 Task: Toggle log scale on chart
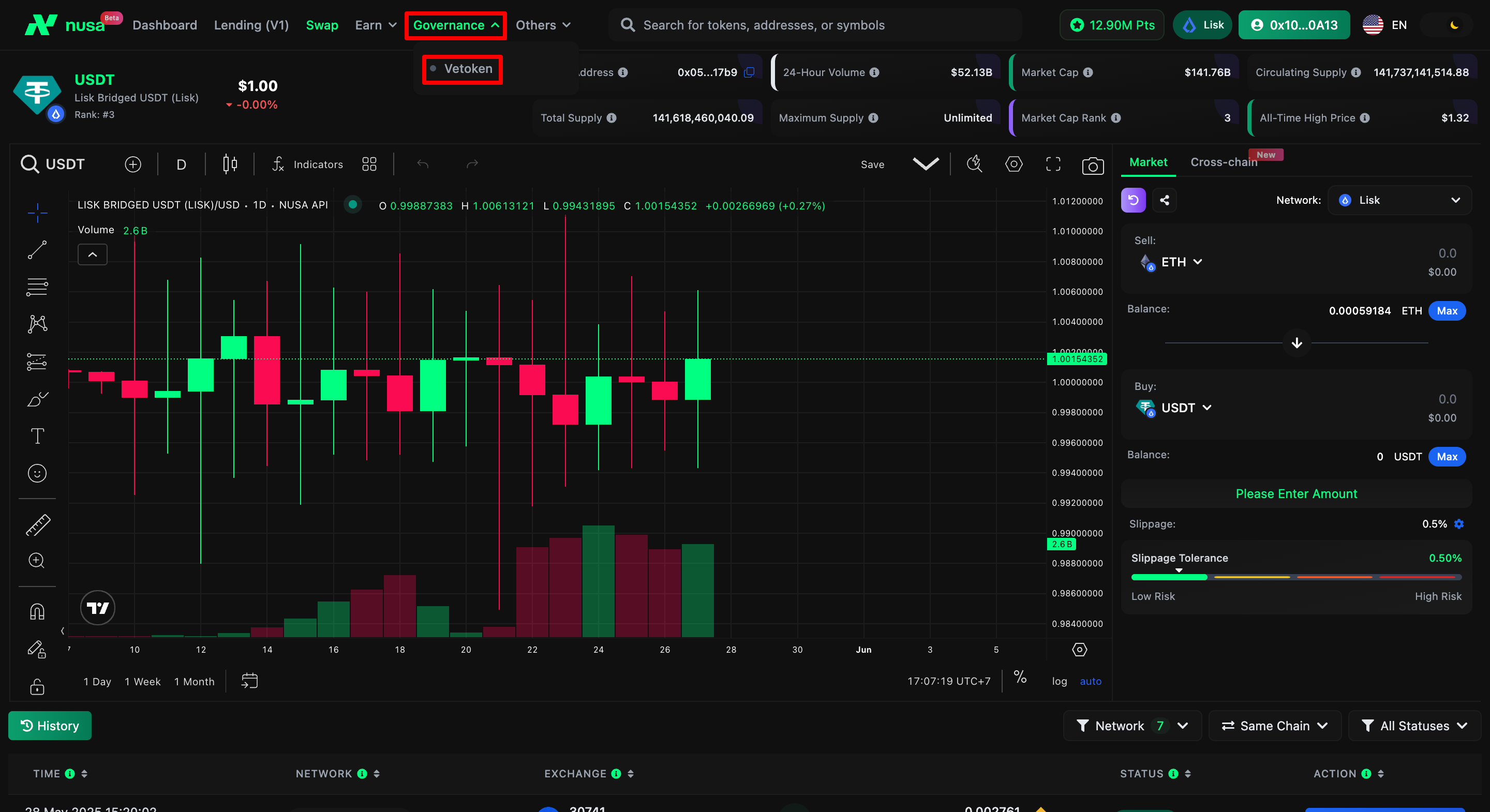[1059, 681]
